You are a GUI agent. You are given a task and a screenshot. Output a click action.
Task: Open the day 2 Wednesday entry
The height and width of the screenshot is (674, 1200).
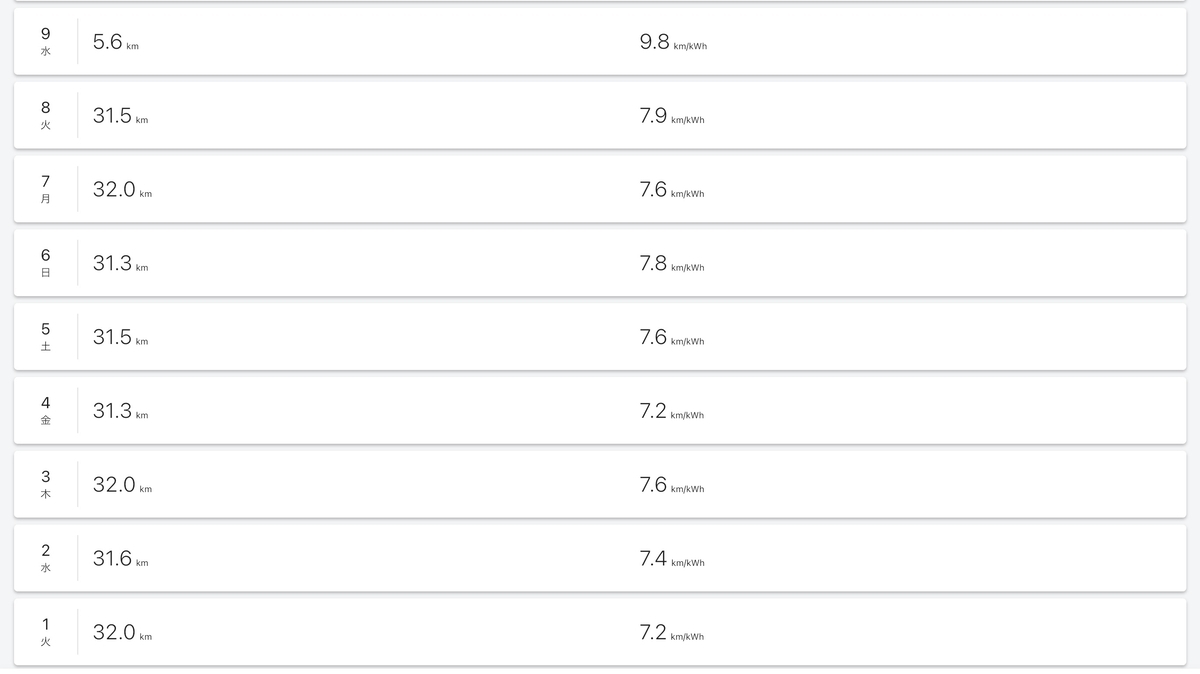point(600,559)
